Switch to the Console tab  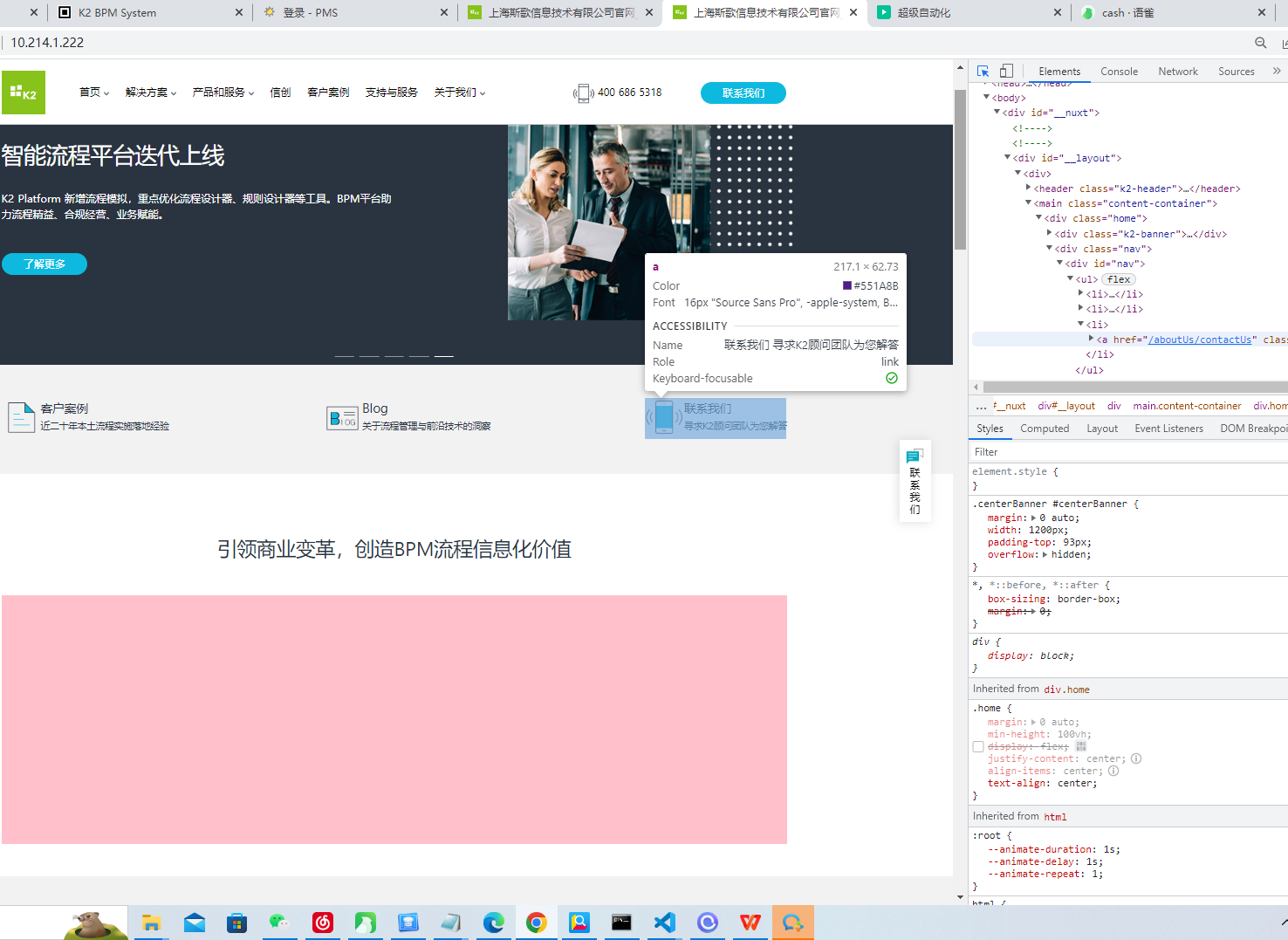click(1119, 72)
